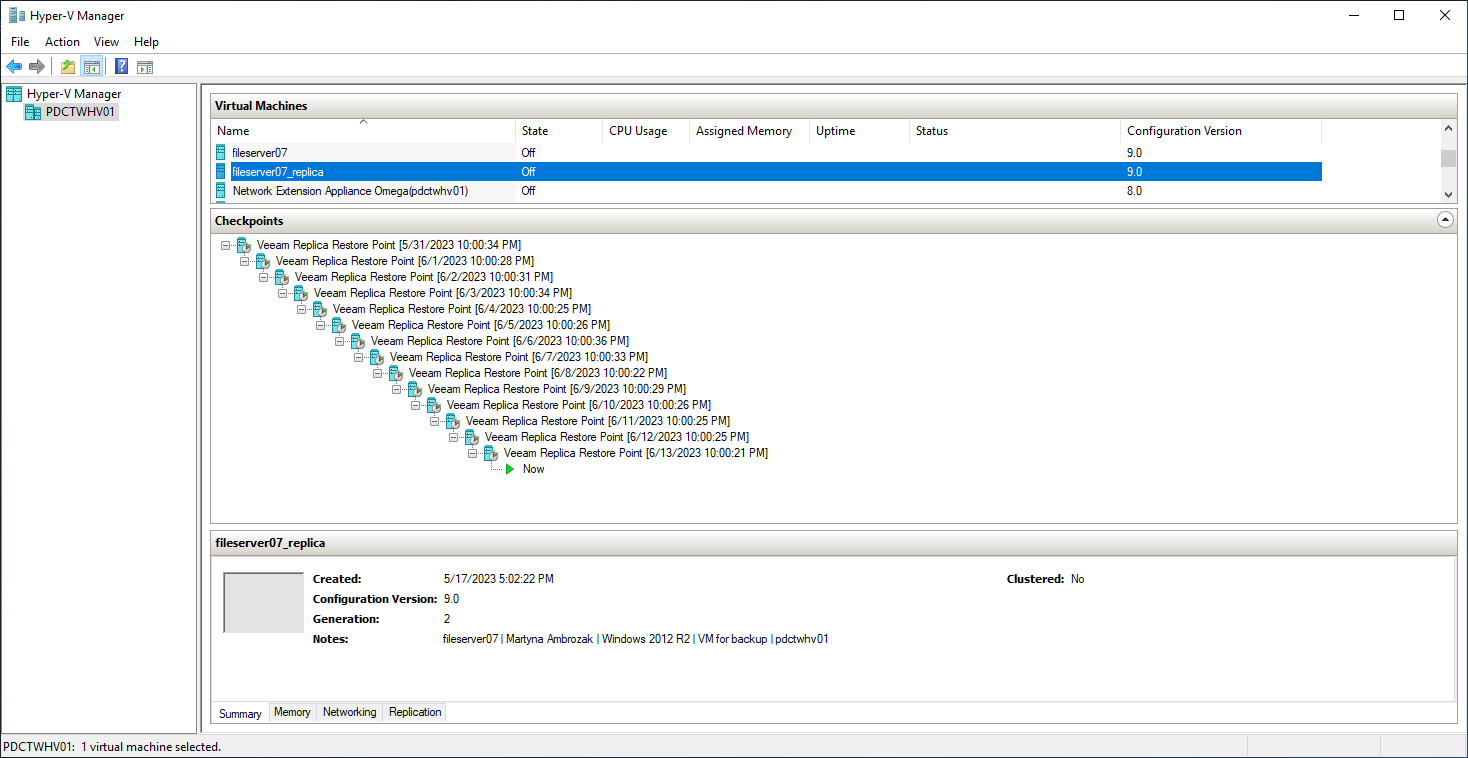The image size is (1468, 758).
Task: Click the 6/10/2023 restore point checkpoint icon
Action: pyautogui.click(x=433, y=405)
